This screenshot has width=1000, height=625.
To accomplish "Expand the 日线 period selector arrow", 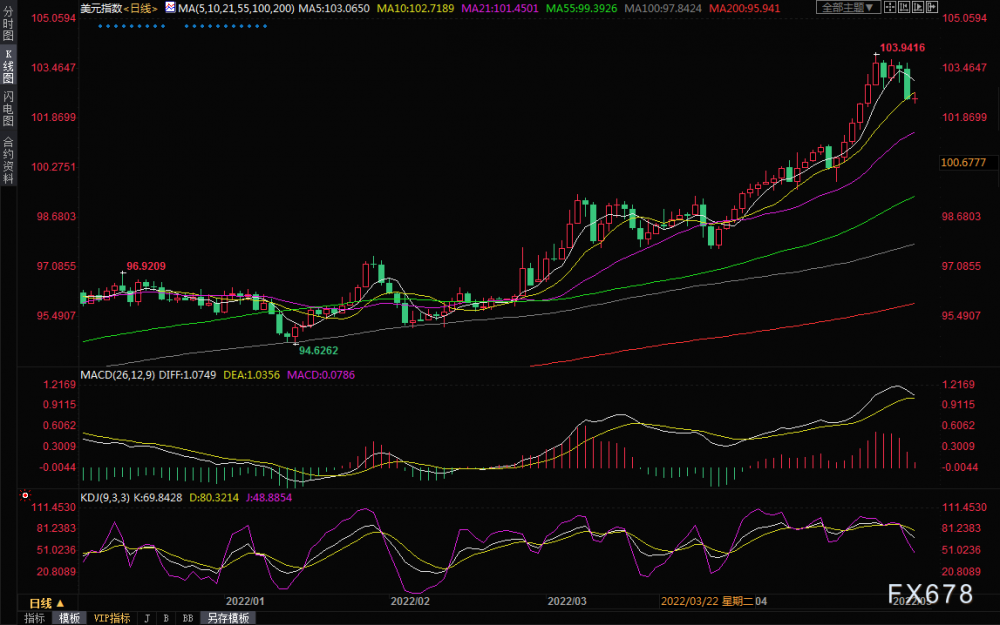I will point(60,603).
